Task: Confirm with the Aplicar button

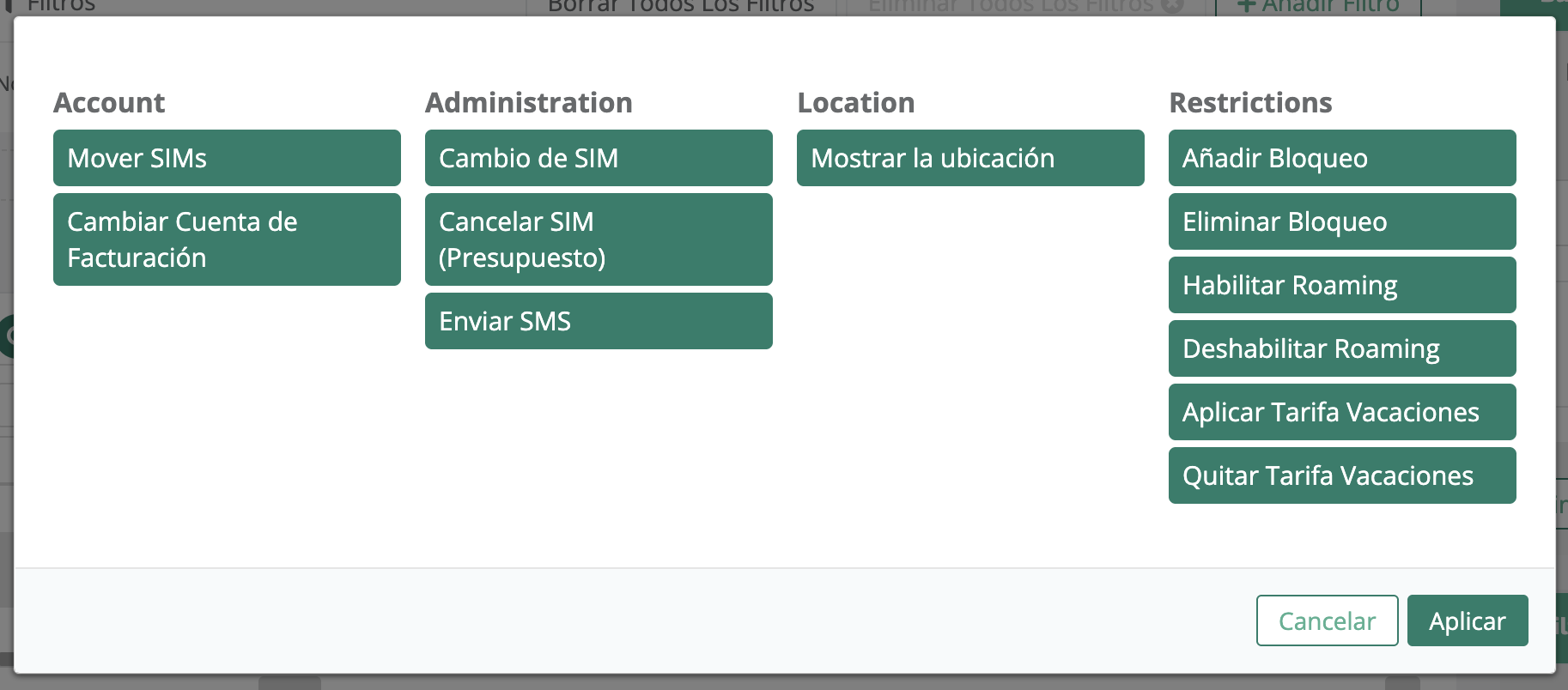Action: [x=1468, y=620]
